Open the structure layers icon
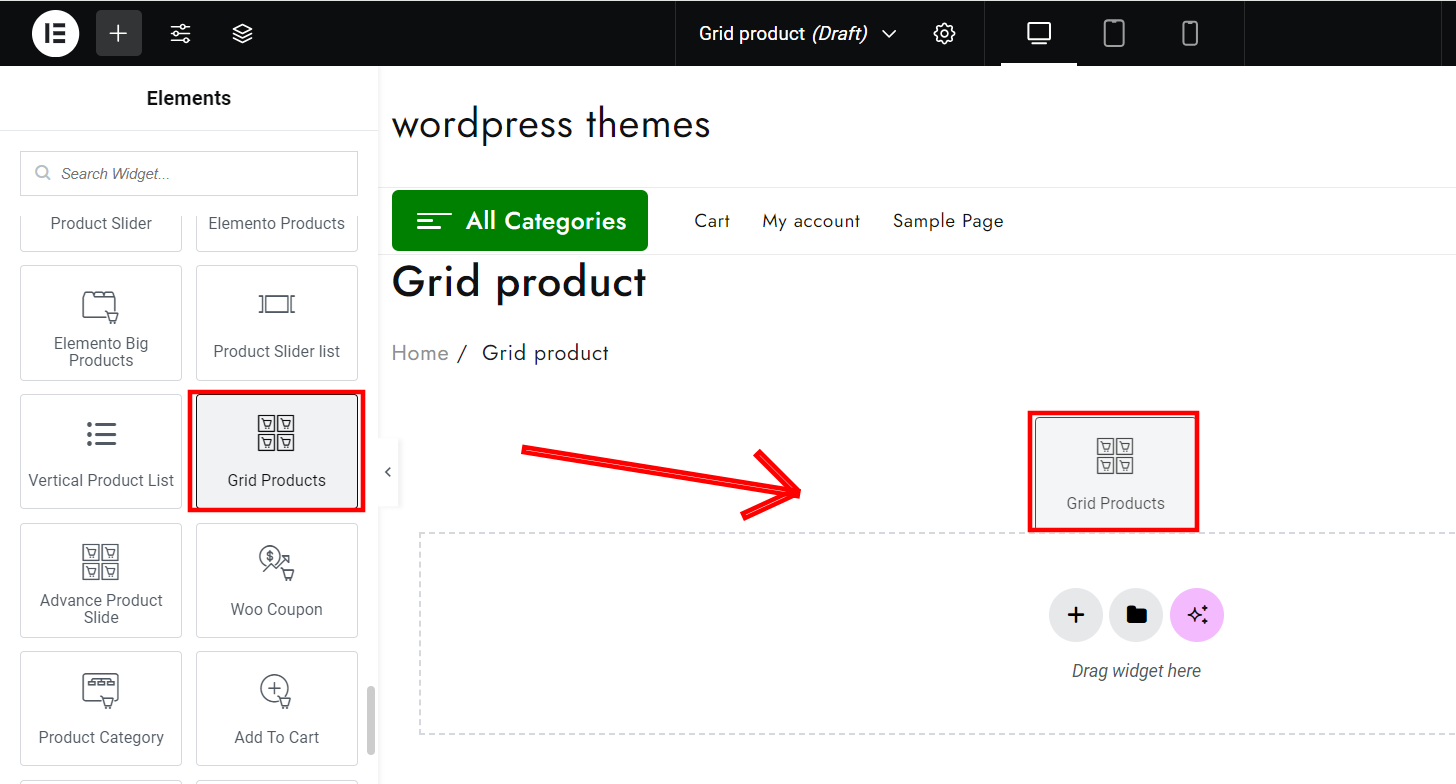The image size is (1456, 784). tap(242, 33)
